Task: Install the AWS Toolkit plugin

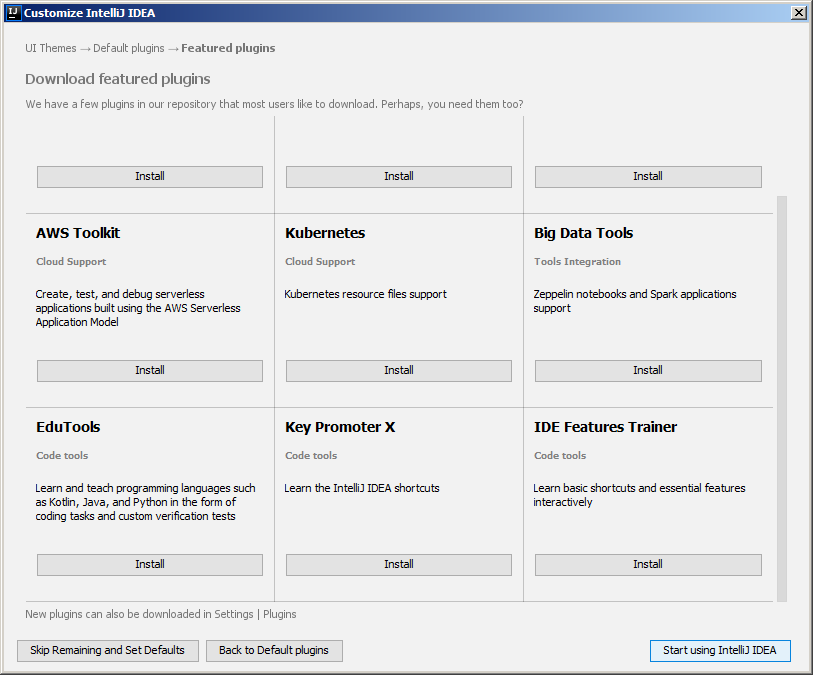Action: click(x=149, y=371)
